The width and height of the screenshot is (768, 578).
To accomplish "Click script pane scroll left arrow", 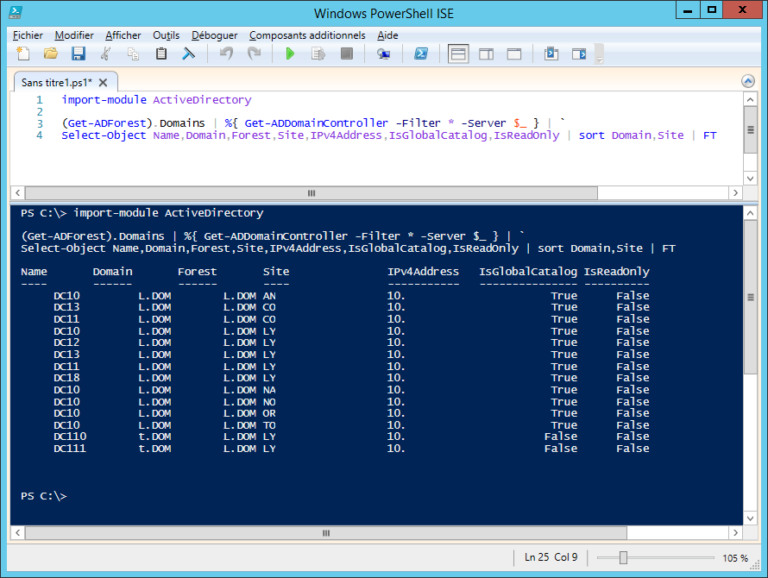I will (x=18, y=193).
